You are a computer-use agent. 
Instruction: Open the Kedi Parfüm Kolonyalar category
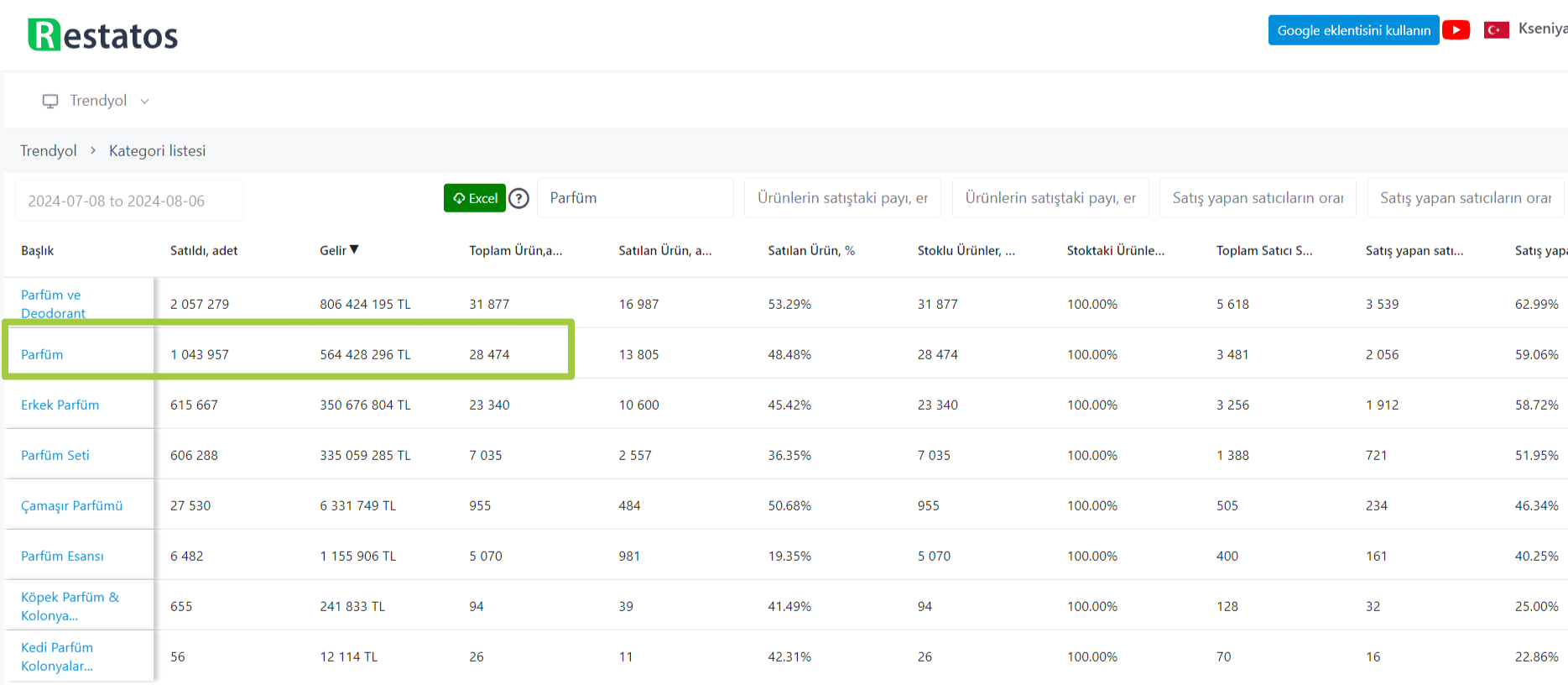[57, 656]
